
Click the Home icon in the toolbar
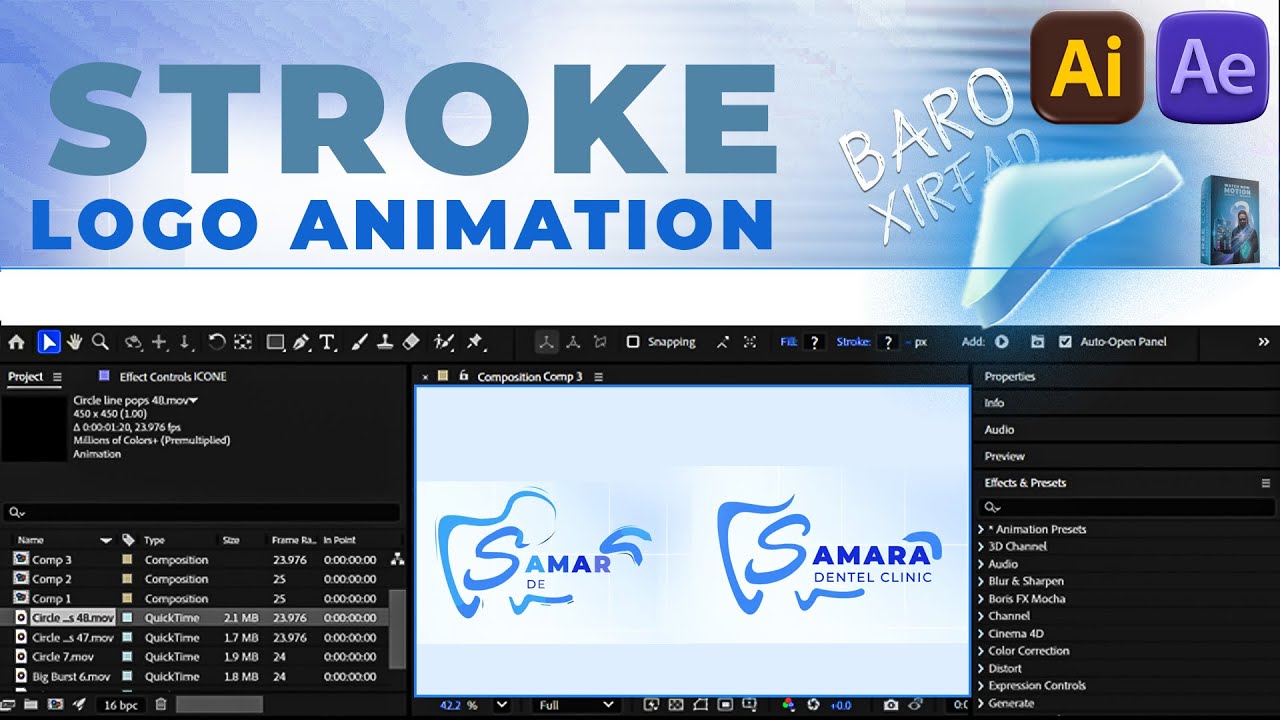[16, 342]
